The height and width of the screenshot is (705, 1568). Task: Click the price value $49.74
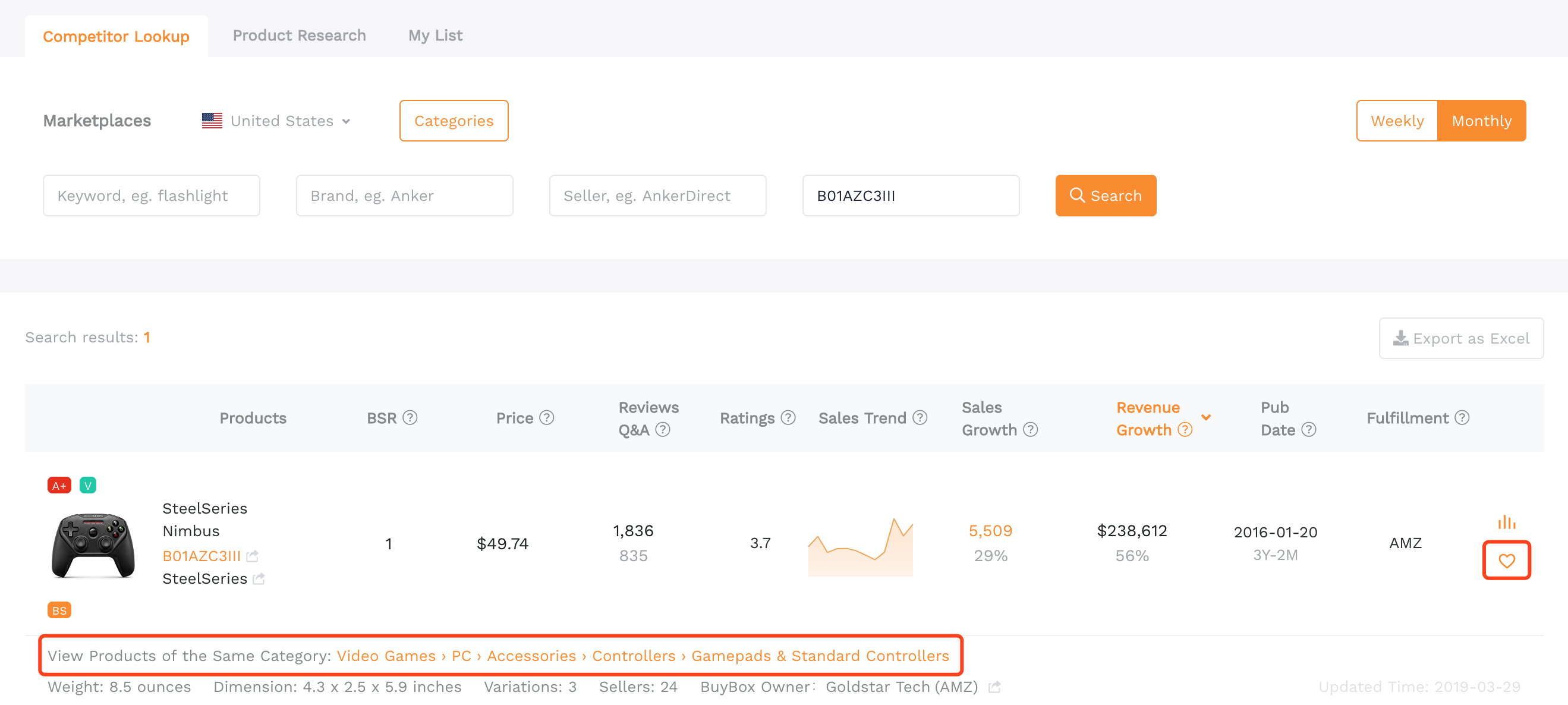[502, 543]
